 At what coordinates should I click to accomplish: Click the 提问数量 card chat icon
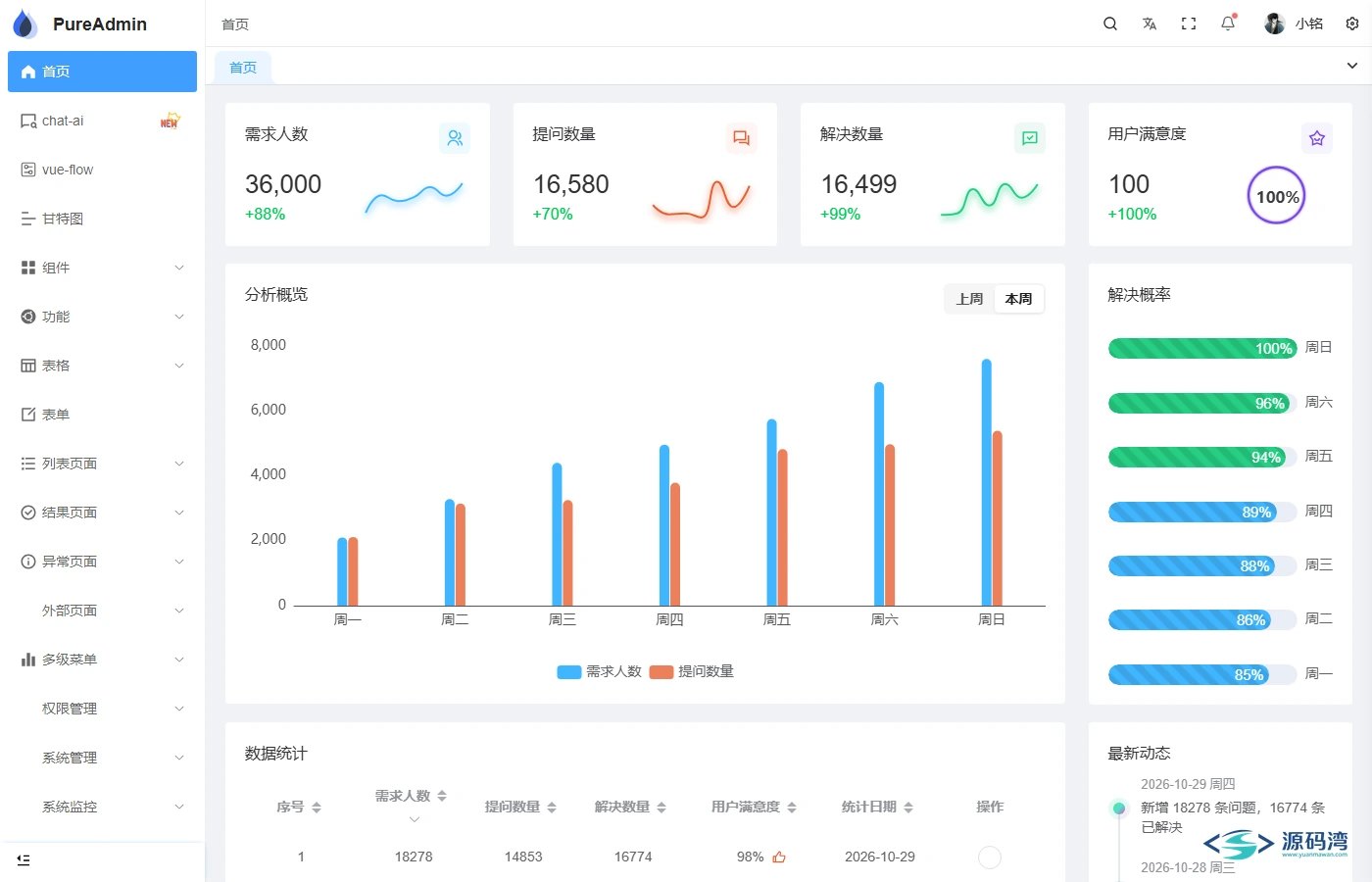(x=742, y=138)
